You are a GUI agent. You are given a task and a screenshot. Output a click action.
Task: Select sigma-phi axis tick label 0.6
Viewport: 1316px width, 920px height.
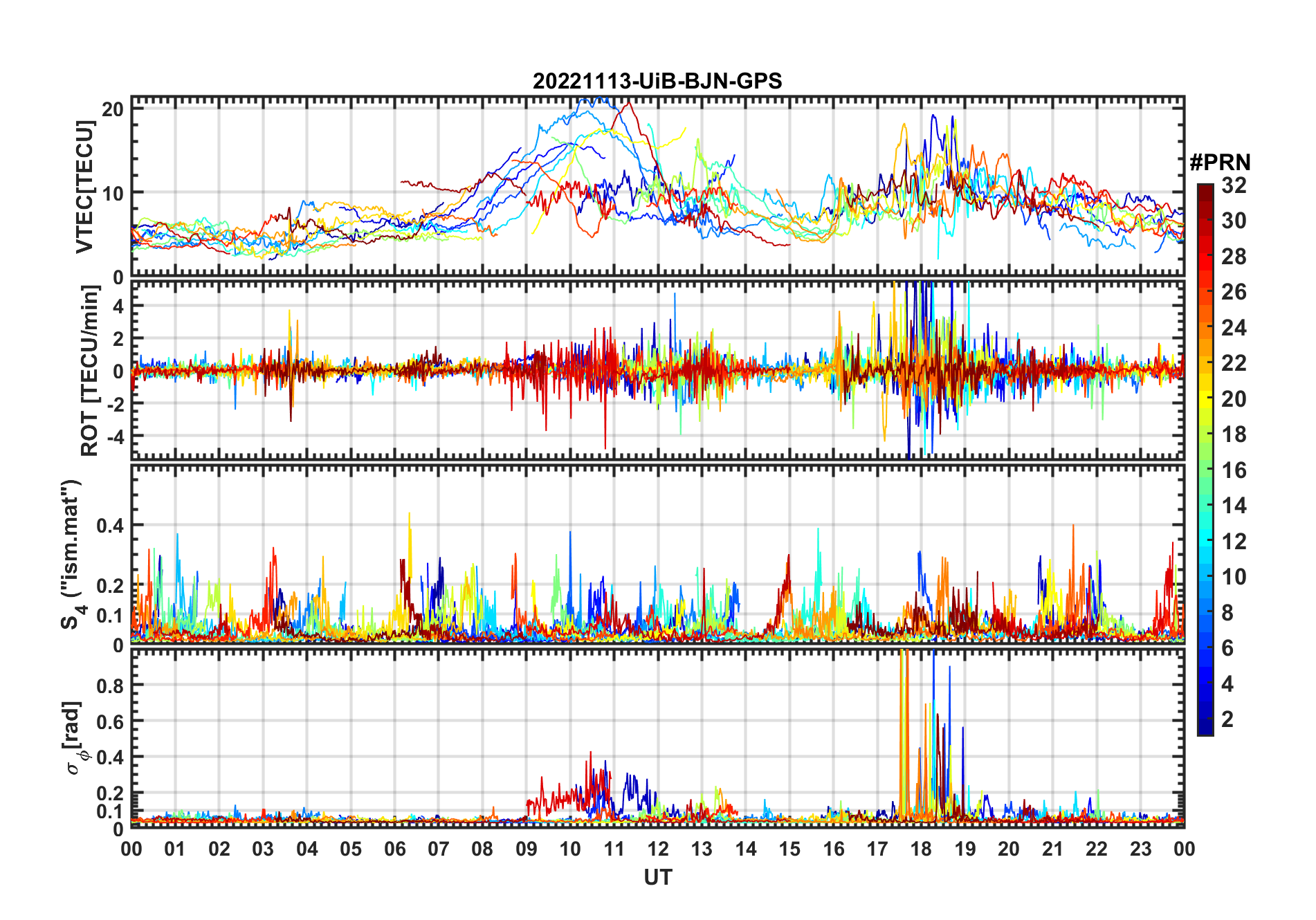click(x=110, y=721)
